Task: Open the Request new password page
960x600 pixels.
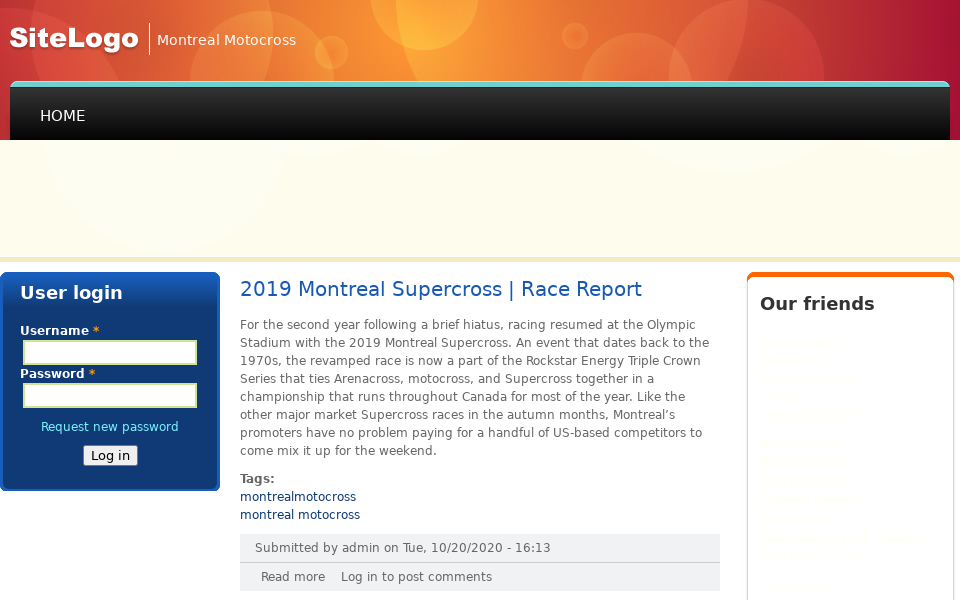Action: [x=109, y=426]
